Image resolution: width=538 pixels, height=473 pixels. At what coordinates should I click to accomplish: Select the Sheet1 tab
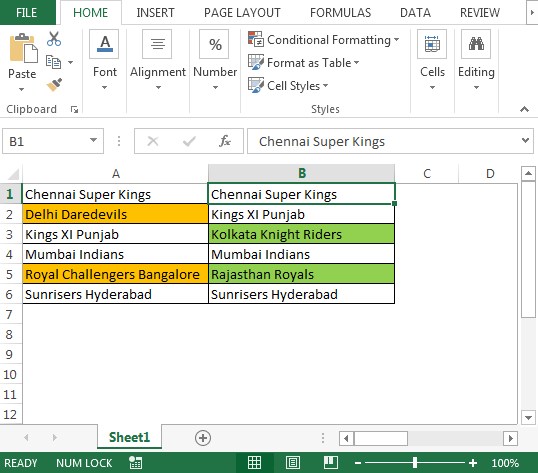tap(129, 437)
